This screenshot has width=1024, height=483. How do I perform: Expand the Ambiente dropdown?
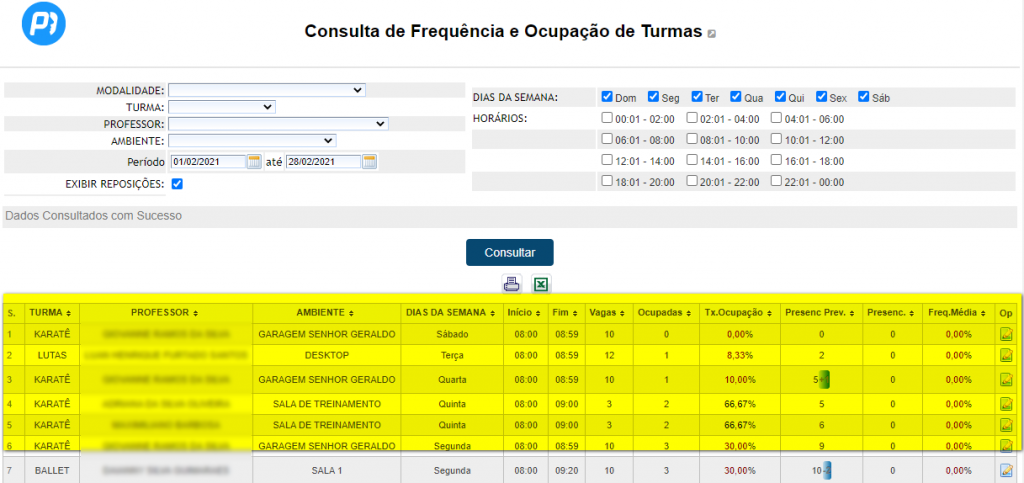pos(252,141)
